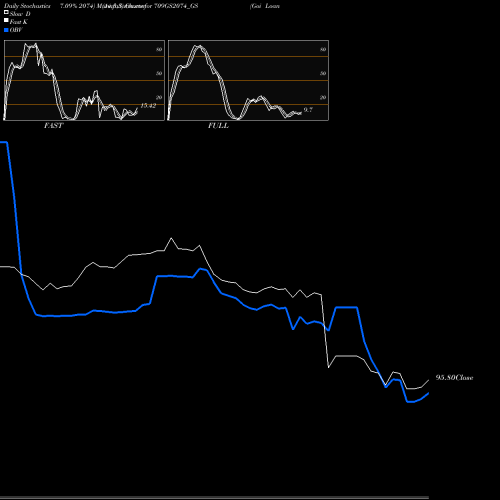The height and width of the screenshot is (500, 500).
Task: Click the 20 level label in FULL chart
Action: [x=323, y=97]
